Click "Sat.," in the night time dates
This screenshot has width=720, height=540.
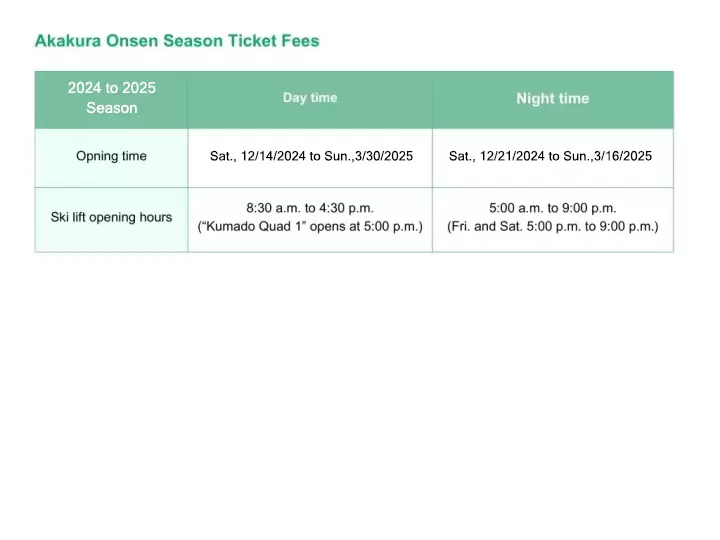click(x=462, y=156)
